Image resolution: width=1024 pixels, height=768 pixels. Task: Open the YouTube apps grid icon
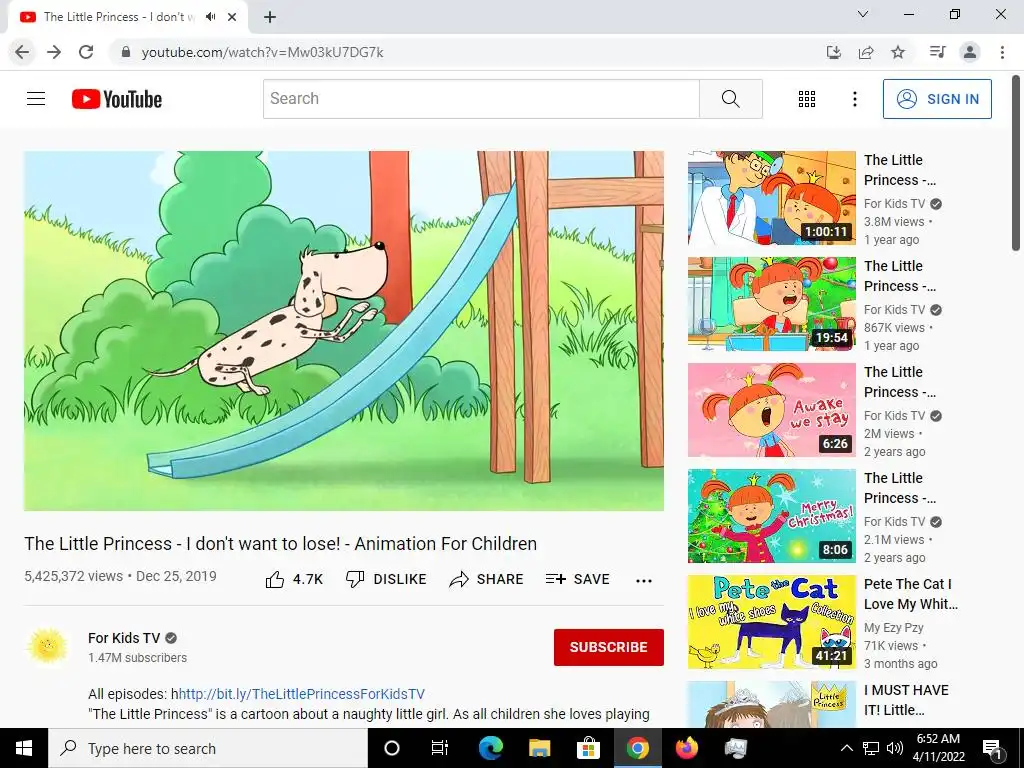(x=807, y=99)
